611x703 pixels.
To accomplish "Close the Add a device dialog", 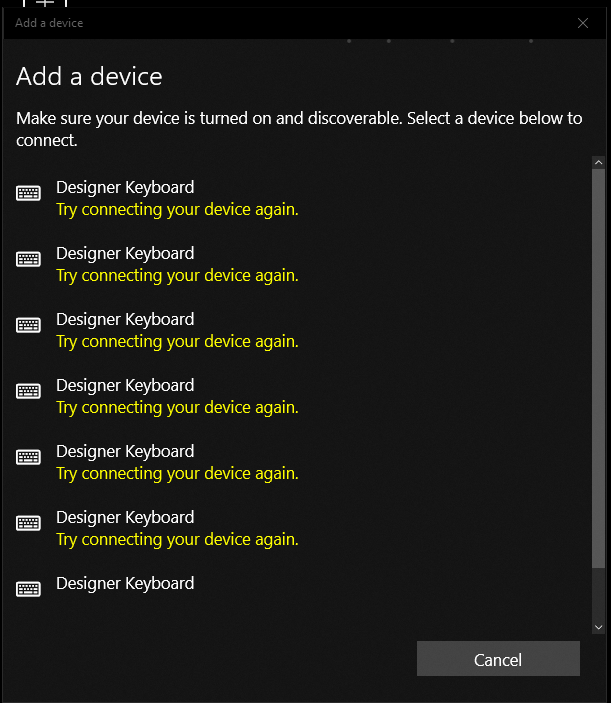I will tap(583, 23).
